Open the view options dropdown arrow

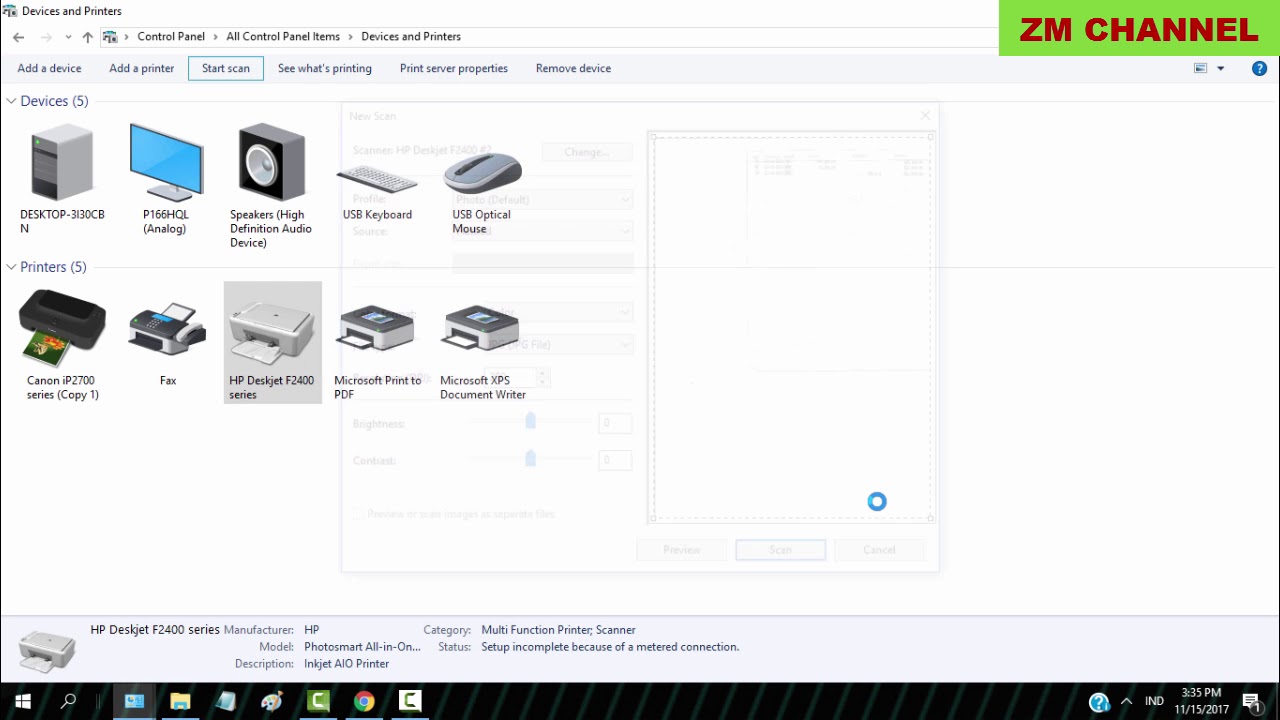click(x=1220, y=68)
